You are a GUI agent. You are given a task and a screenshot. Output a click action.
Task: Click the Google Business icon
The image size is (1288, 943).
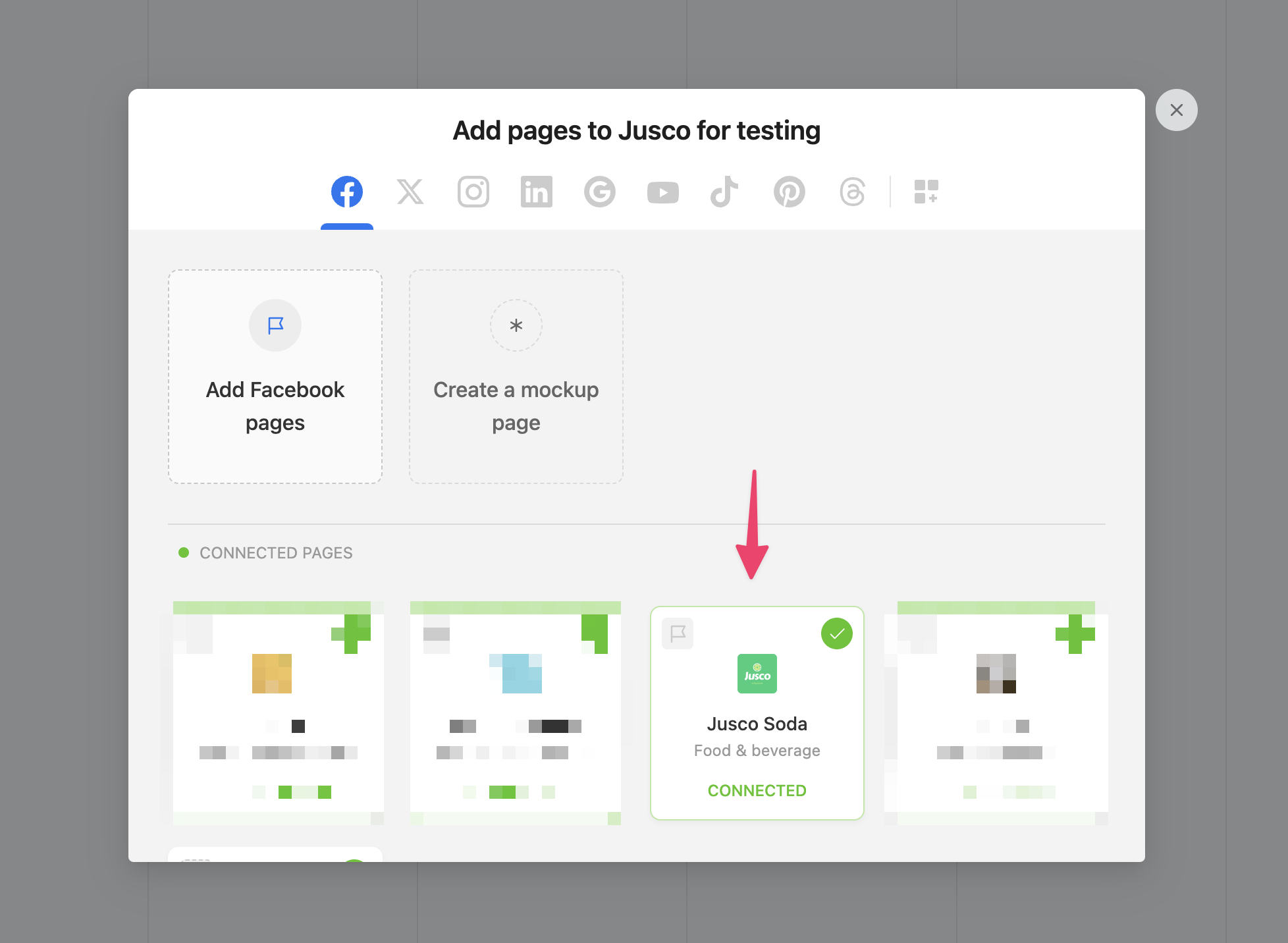pyautogui.click(x=599, y=192)
